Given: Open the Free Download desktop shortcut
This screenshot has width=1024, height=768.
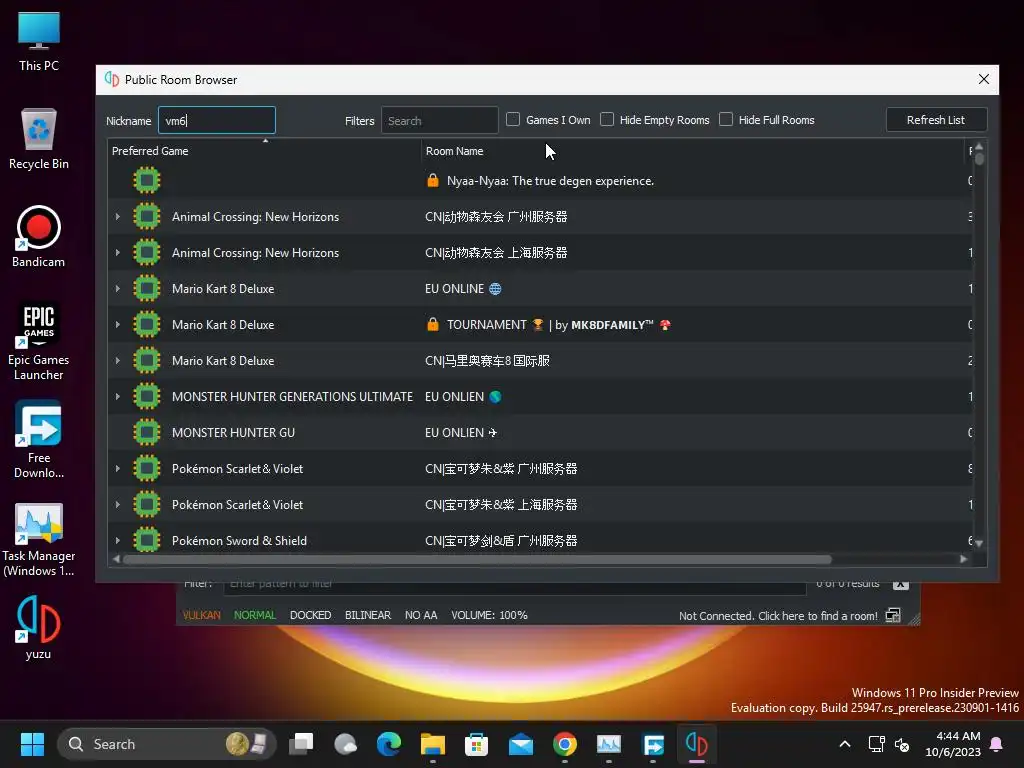Looking at the screenshot, I should coord(39,440).
